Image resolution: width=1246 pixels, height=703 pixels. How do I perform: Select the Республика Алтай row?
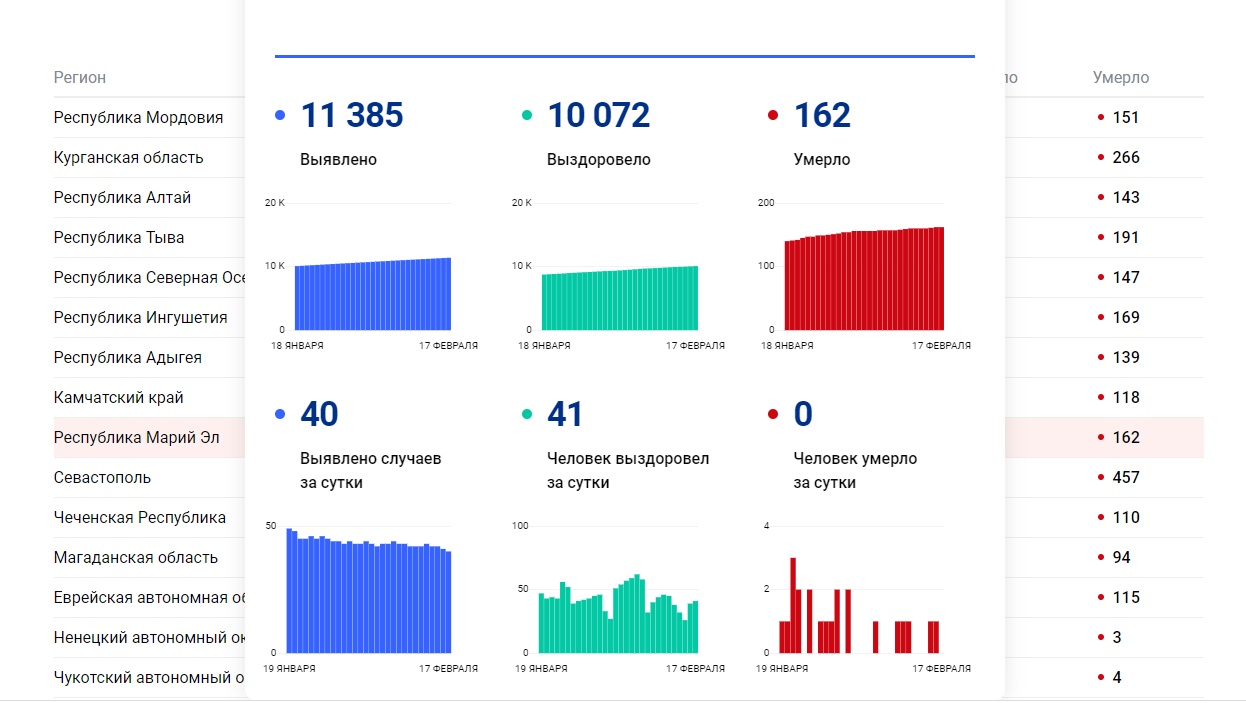click(122, 197)
